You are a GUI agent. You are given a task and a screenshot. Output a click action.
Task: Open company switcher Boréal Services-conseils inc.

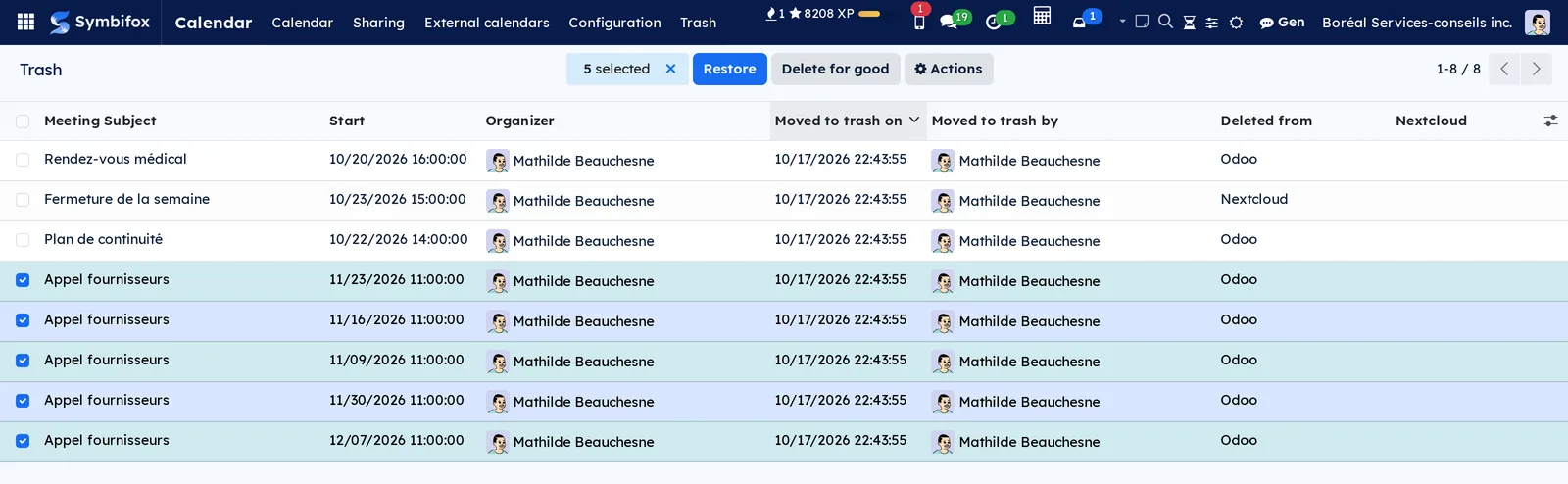coord(1416,22)
